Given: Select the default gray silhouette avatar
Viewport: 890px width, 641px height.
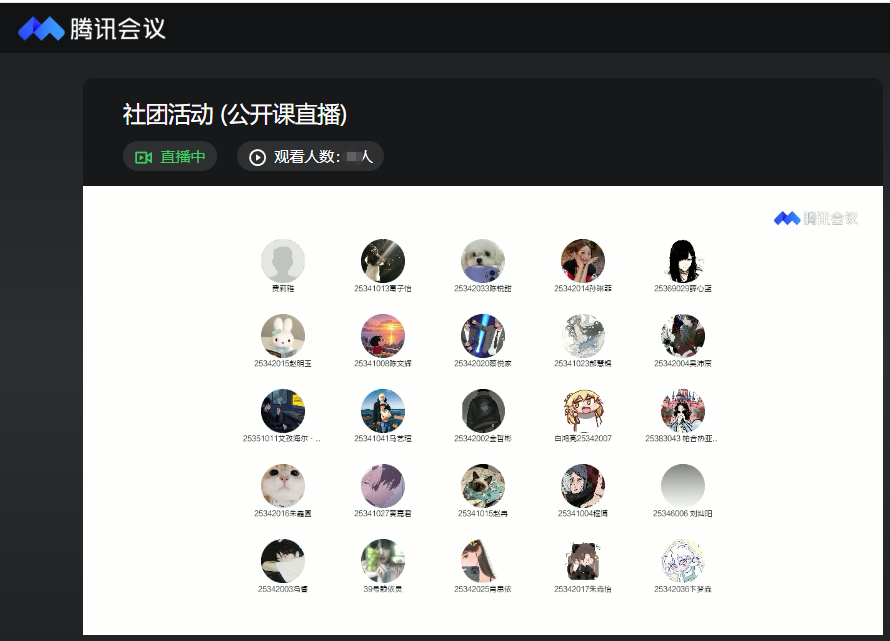Looking at the screenshot, I should [x=283, y=261].
